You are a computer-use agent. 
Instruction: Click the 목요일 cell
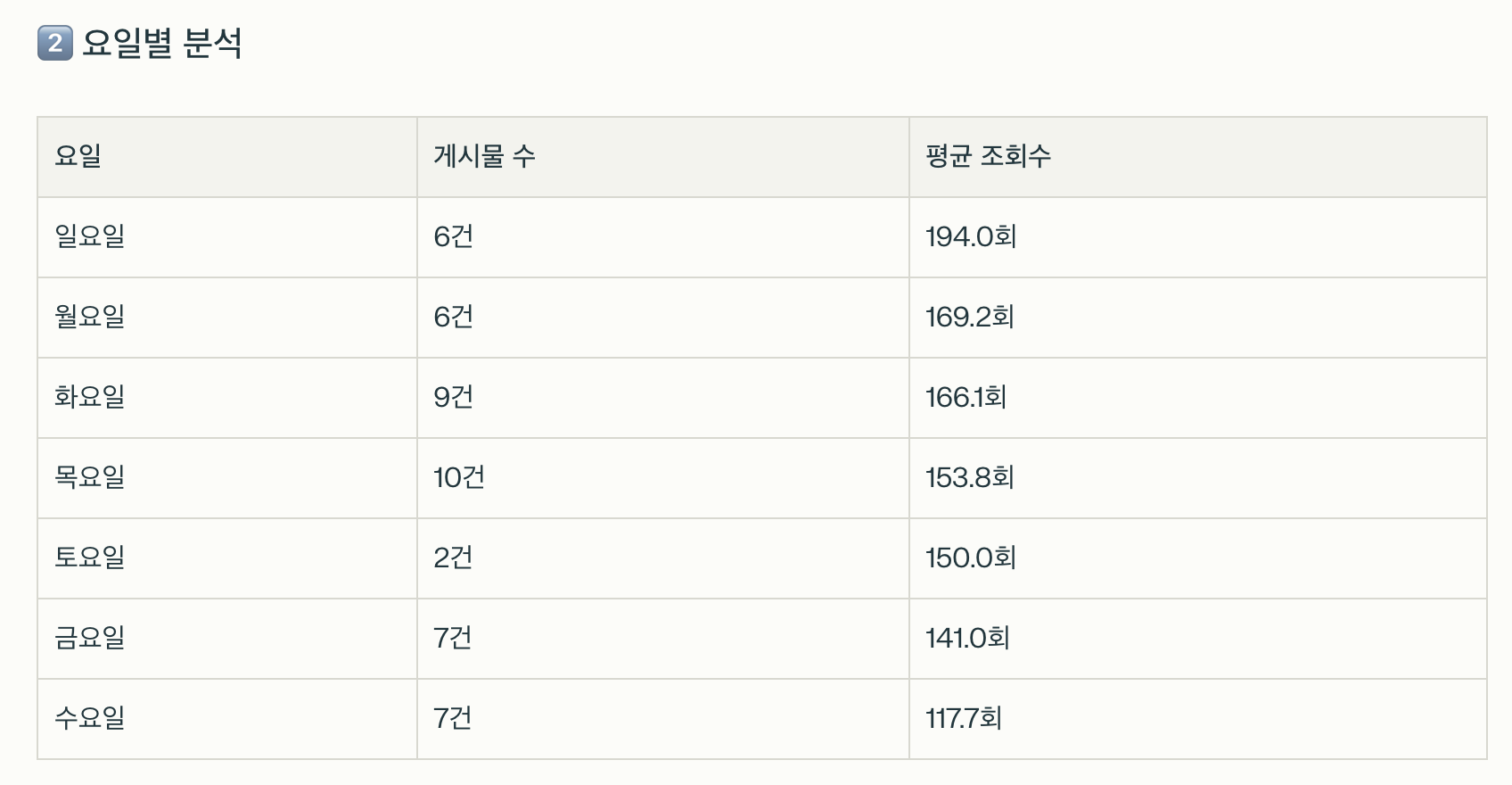[x=90, y=477]
